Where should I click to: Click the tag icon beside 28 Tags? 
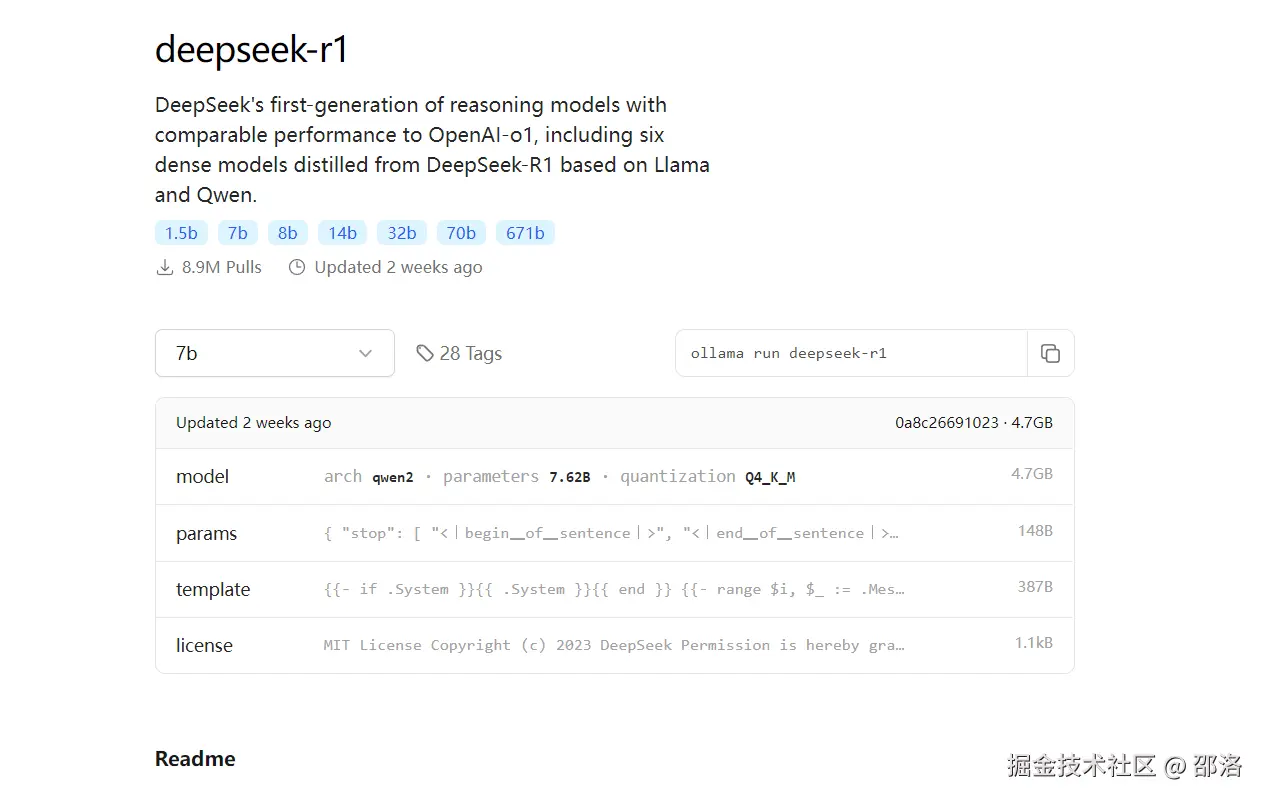tap(425, 353)
